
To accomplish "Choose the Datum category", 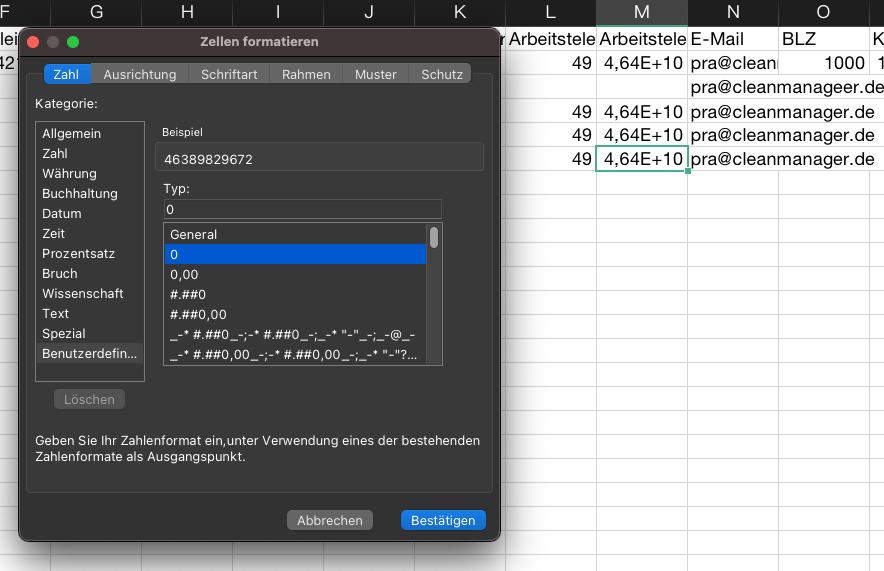I will [62, 214].
